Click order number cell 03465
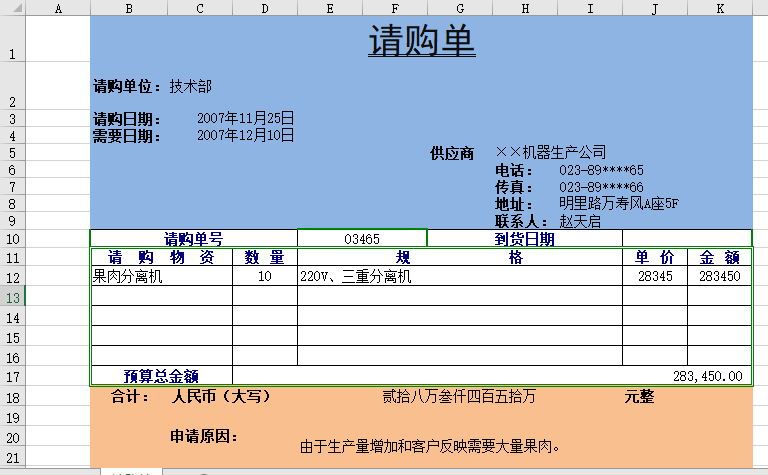This screenshot has width=768, height=475. point(361,239)
